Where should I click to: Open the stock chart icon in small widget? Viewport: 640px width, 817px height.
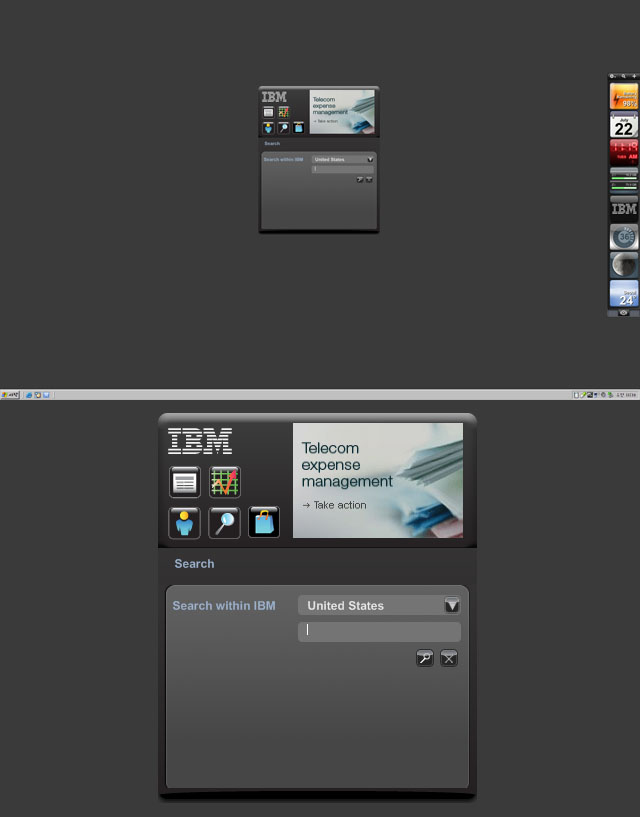(284, 112)
